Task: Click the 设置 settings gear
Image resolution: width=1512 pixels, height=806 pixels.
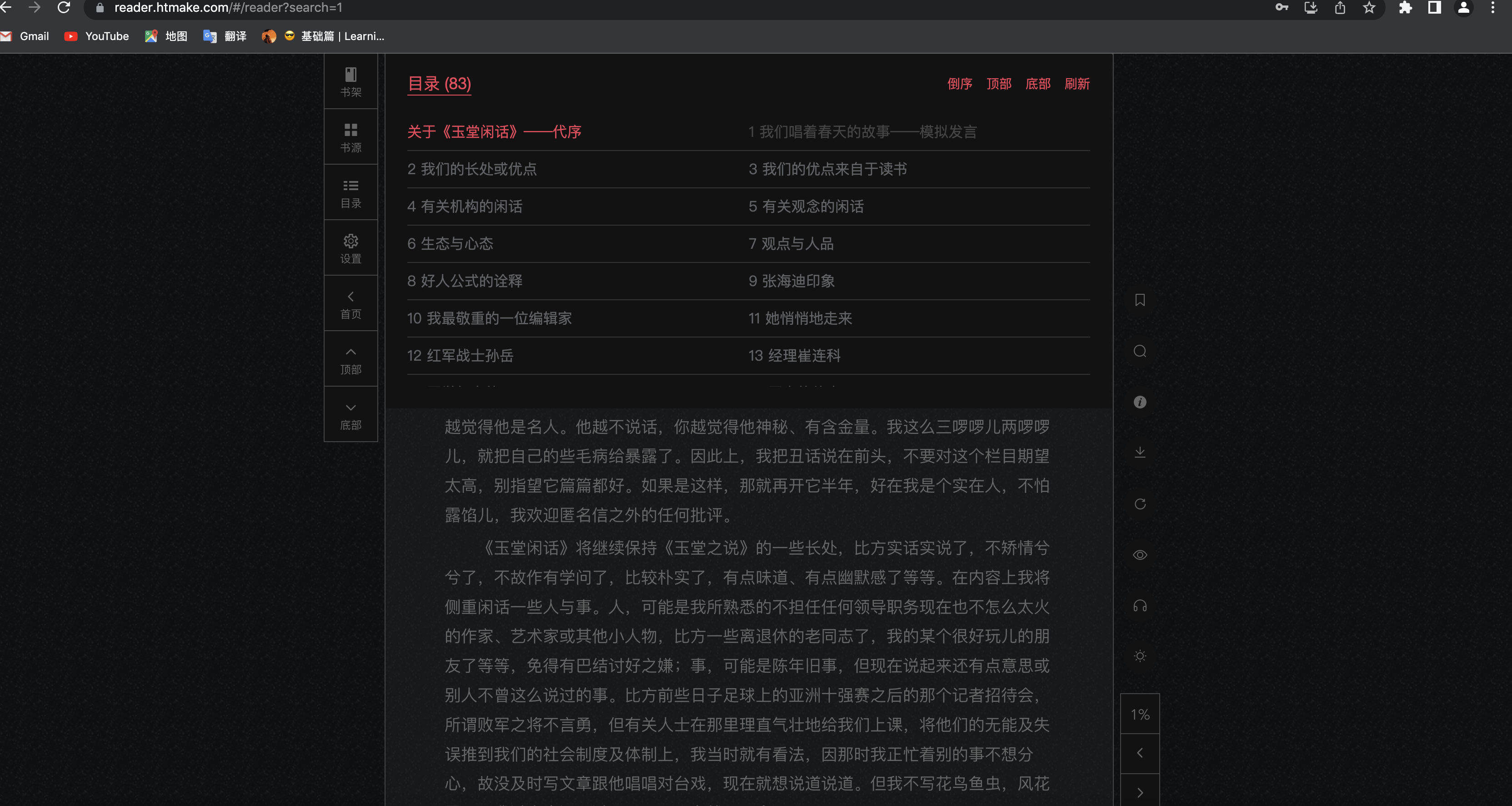Action: coord(350,248)
